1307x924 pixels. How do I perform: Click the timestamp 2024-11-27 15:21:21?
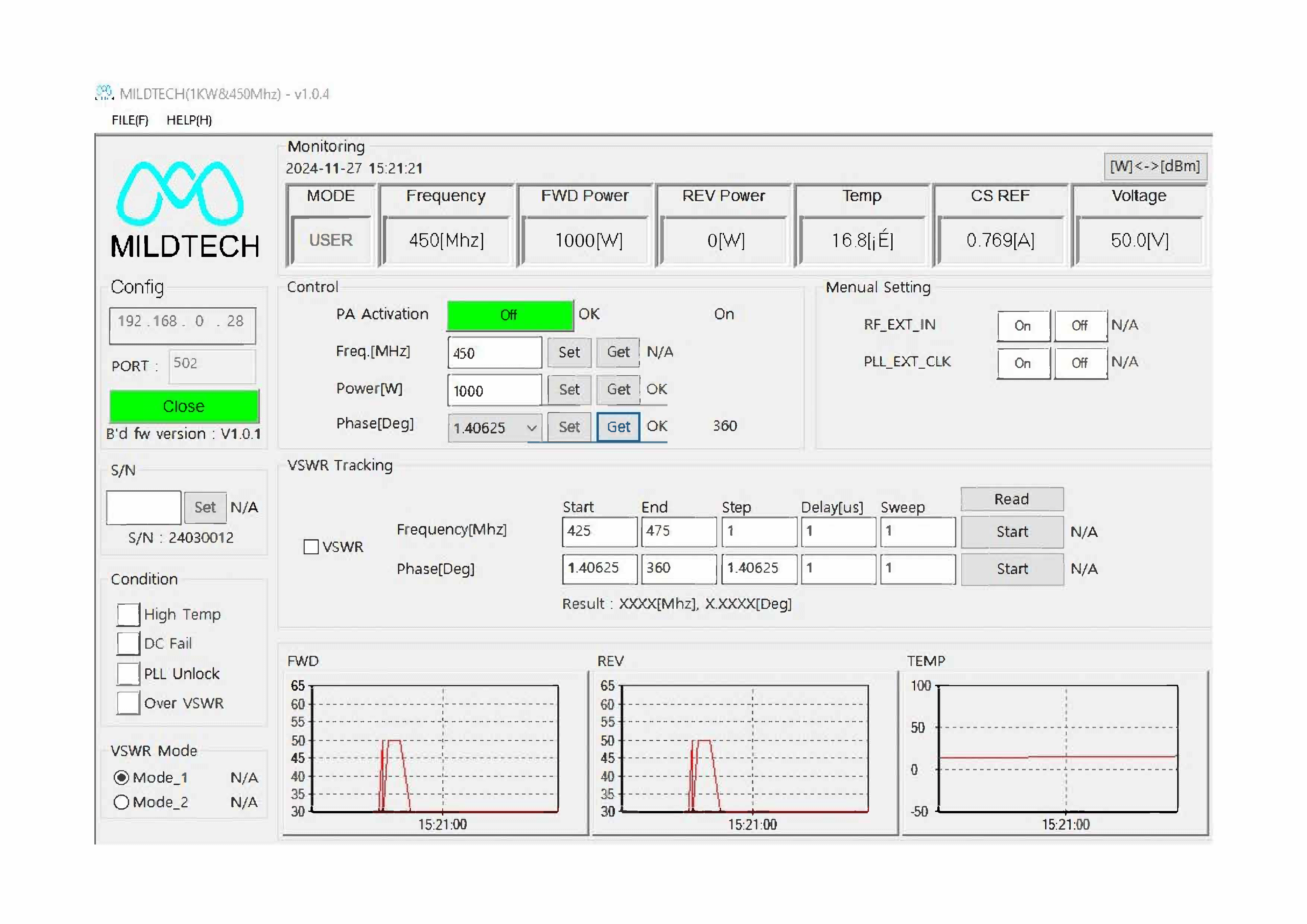point(354,169)
